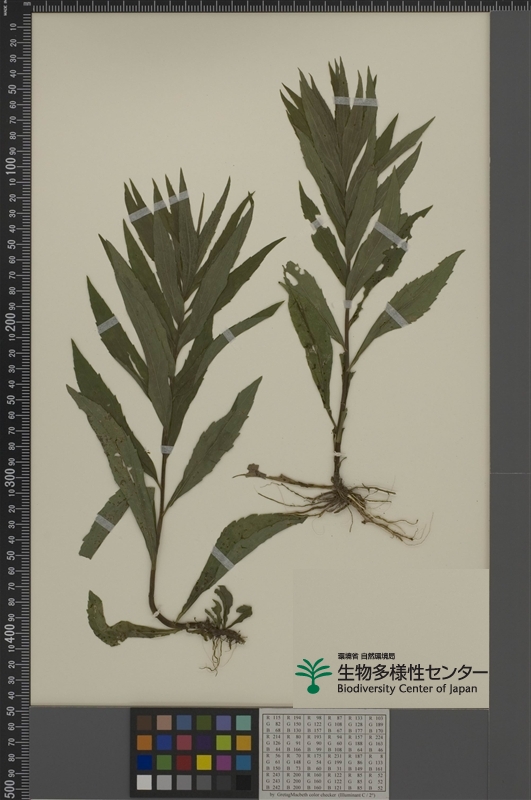
Task: Pick the black swatch on the color checker
Action: click(243, 782)
